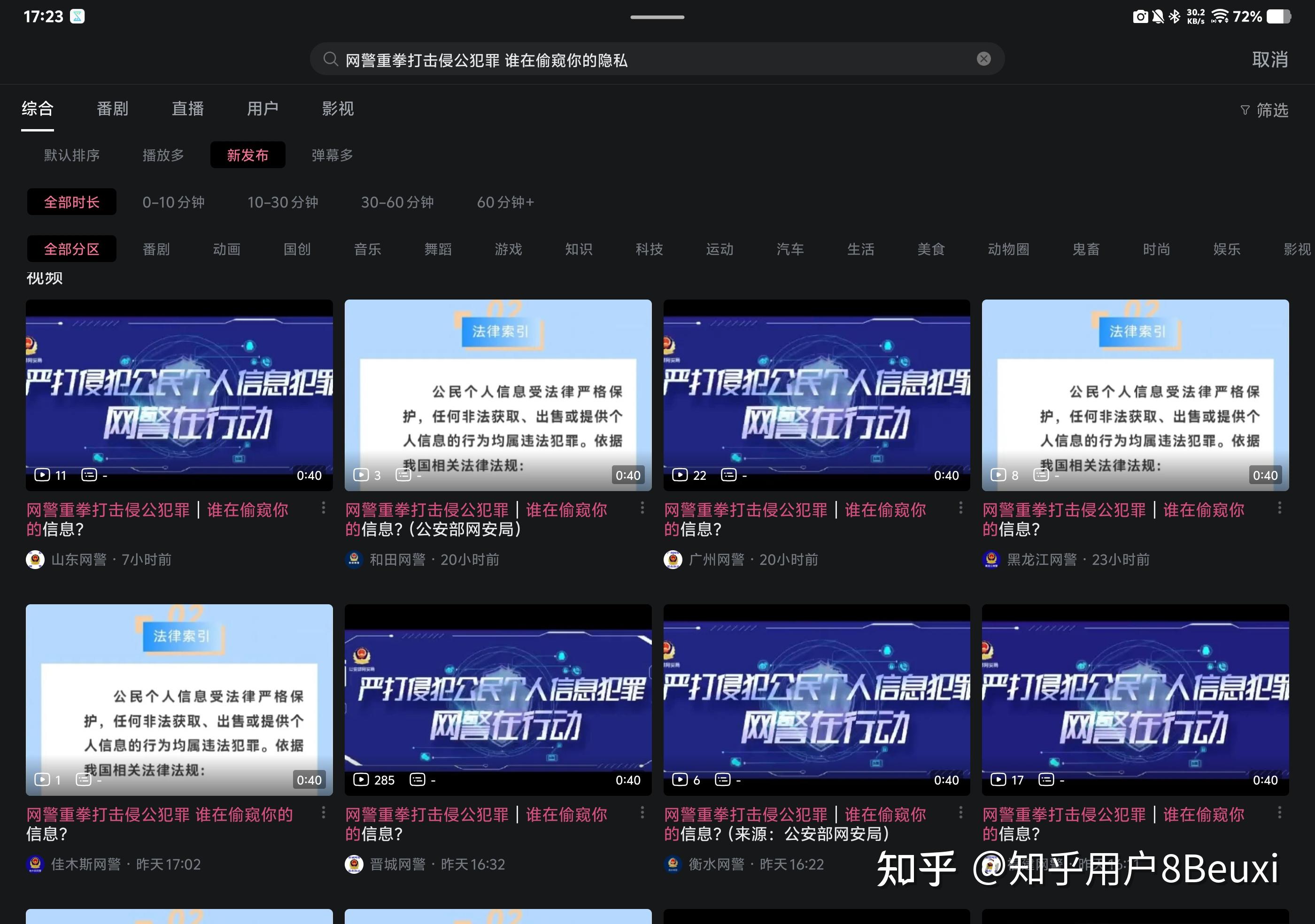Viewport: 1315px width, 924px height.
Task: Click 广州网警 avatar icon
Action: [673, 559]
